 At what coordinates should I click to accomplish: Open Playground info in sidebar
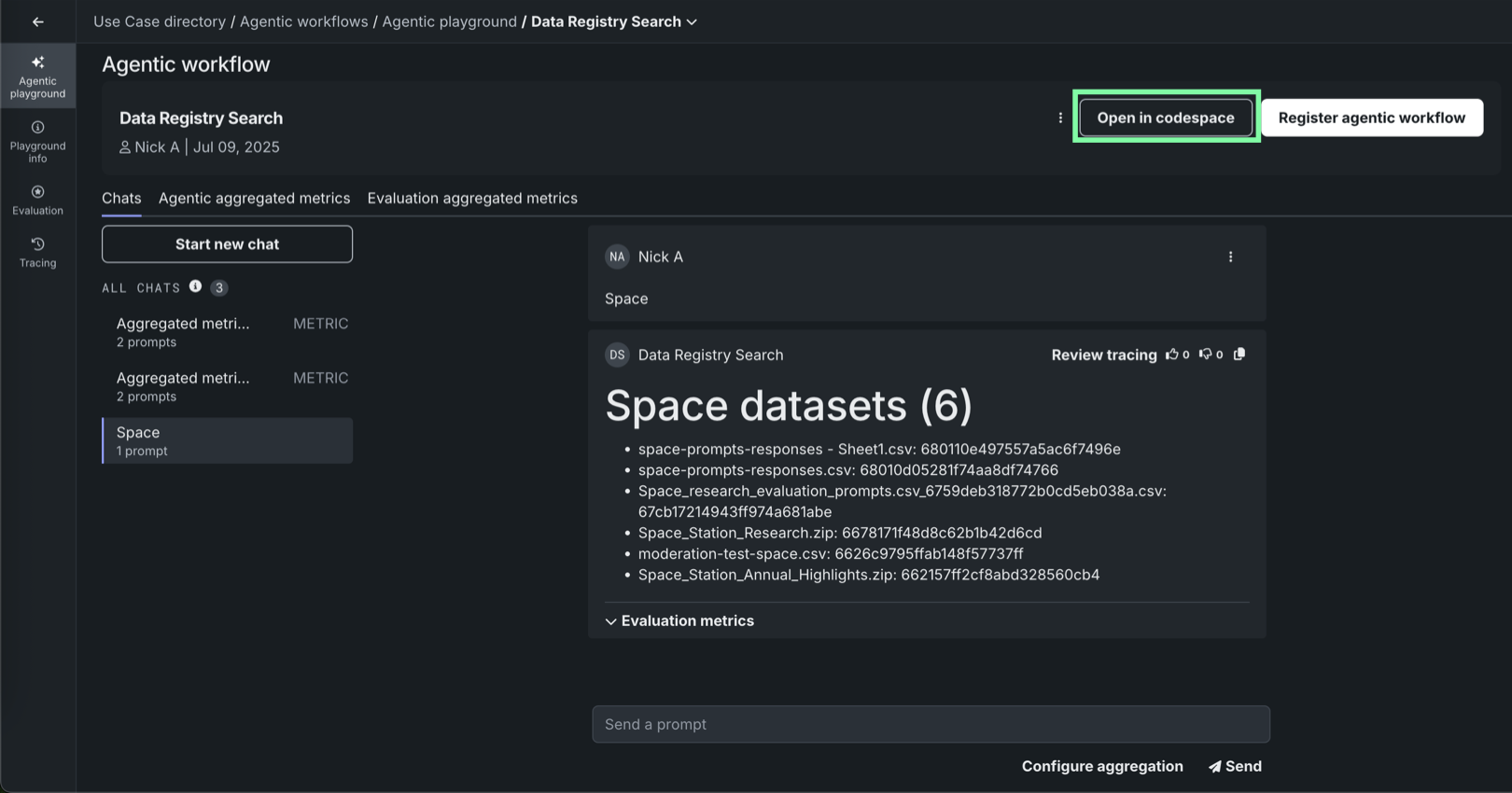pos(38,141)
